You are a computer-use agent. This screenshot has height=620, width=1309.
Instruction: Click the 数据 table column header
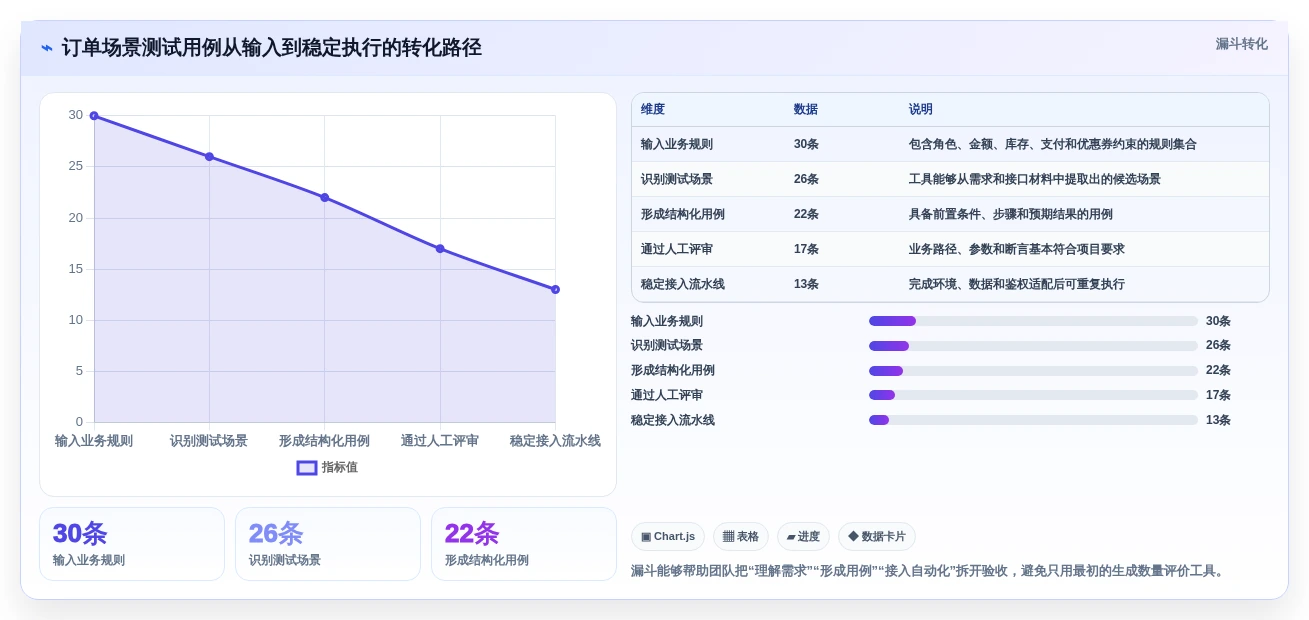[x=806, y=109]
